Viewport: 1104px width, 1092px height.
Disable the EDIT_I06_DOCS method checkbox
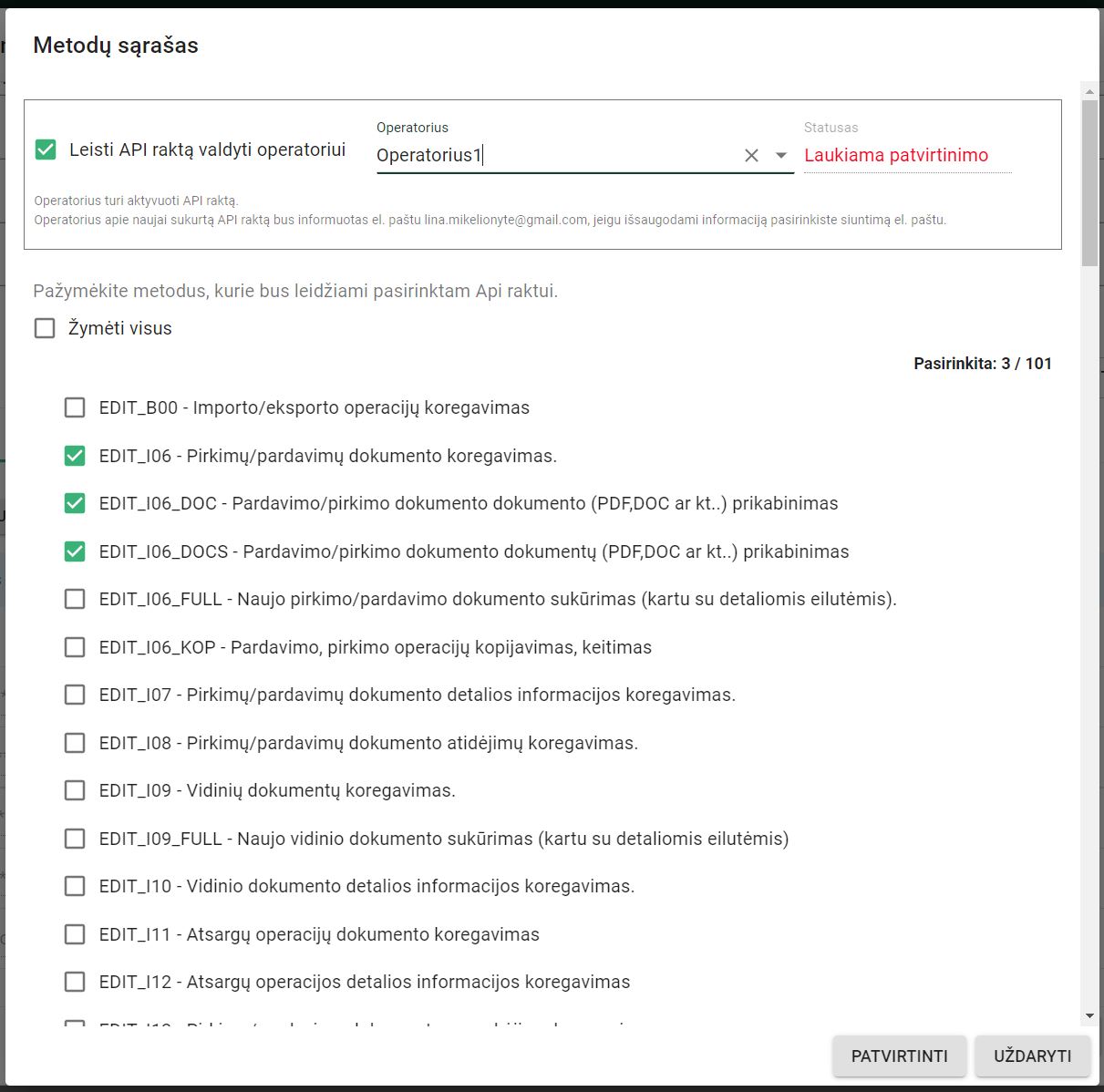point(75,551)
